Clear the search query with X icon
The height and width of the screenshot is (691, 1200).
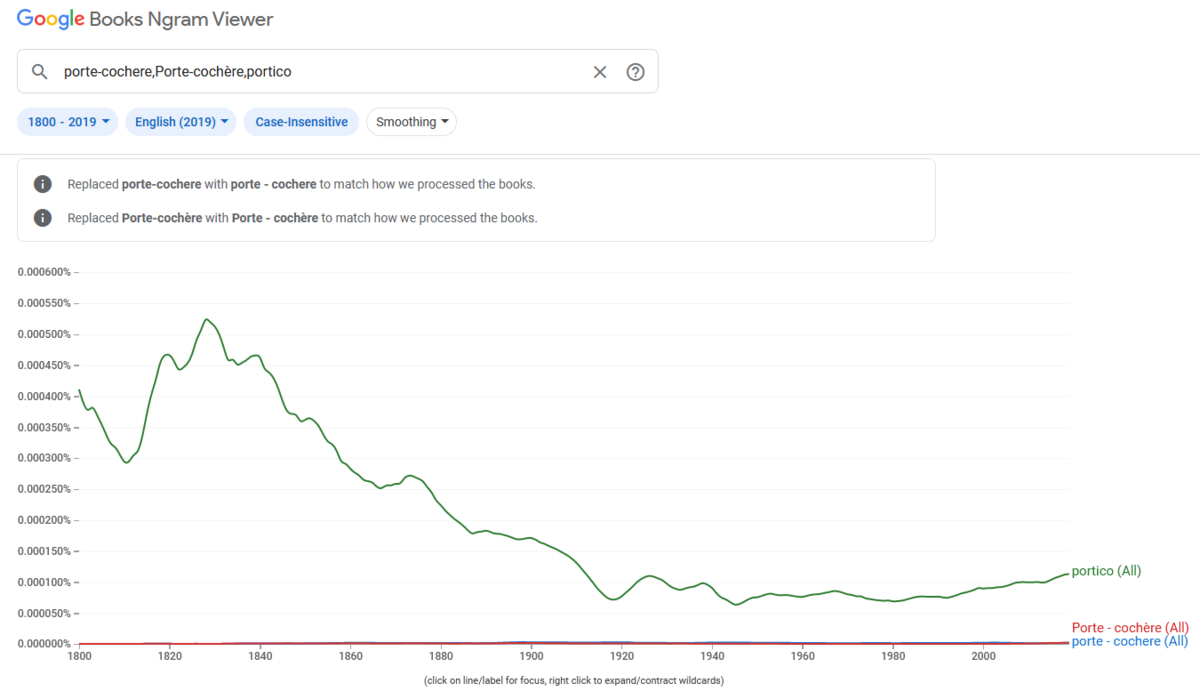point(600,72)
